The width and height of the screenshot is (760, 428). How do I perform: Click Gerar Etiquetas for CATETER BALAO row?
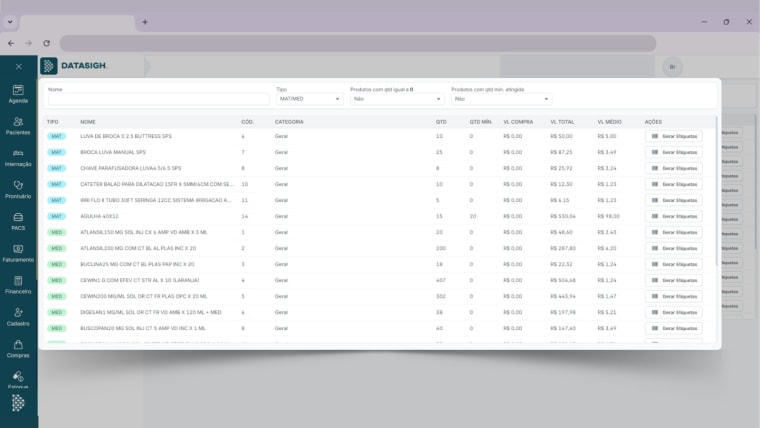coord(673,184)
